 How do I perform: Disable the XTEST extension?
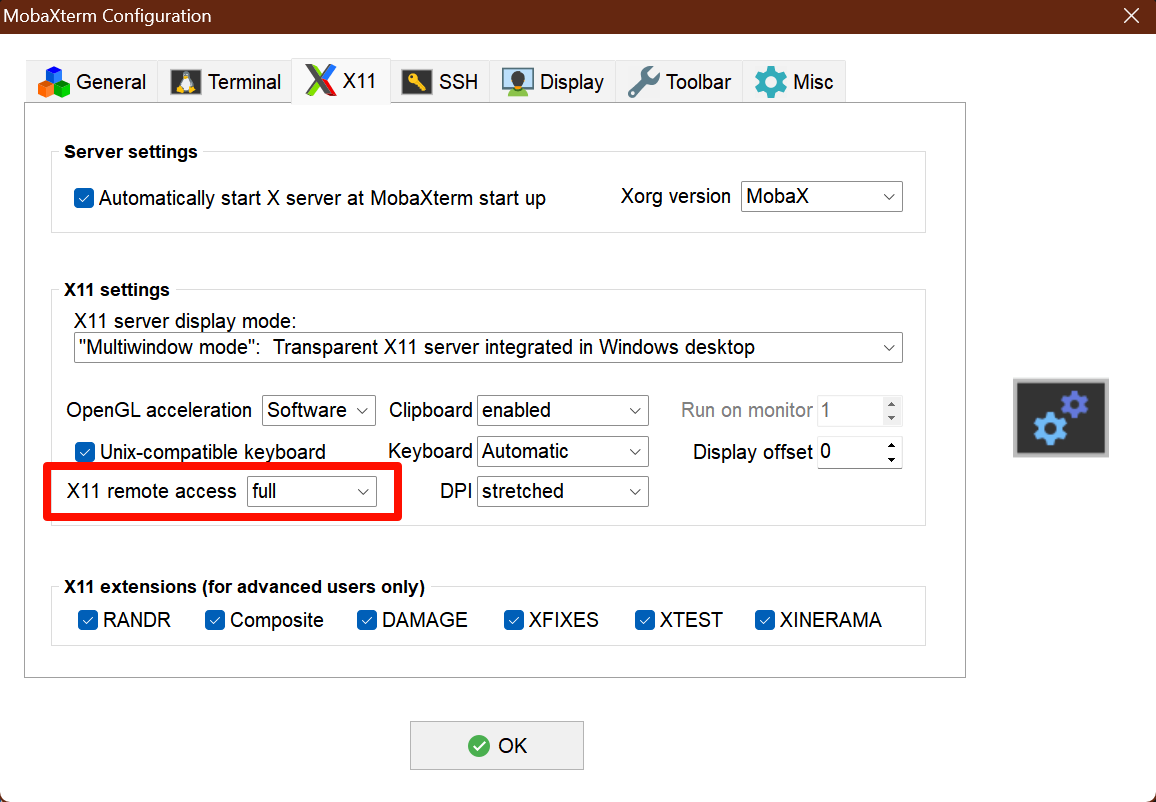(x=644, y=620)
